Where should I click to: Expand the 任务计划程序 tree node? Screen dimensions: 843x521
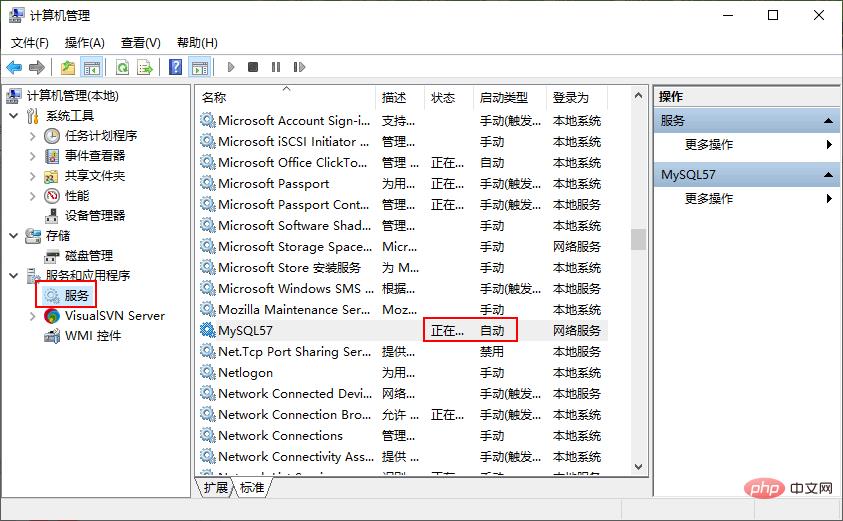[x=32, y=136]
